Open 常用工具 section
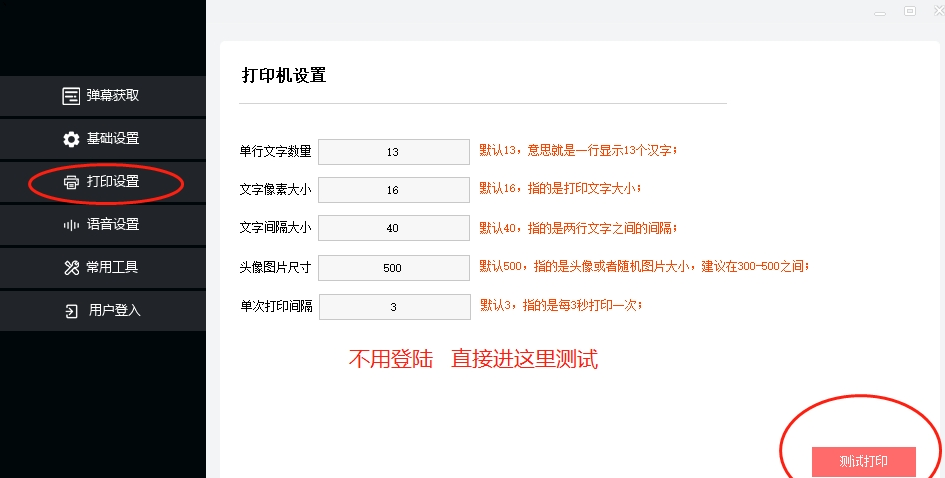945x478 pixels. point(112,268)
